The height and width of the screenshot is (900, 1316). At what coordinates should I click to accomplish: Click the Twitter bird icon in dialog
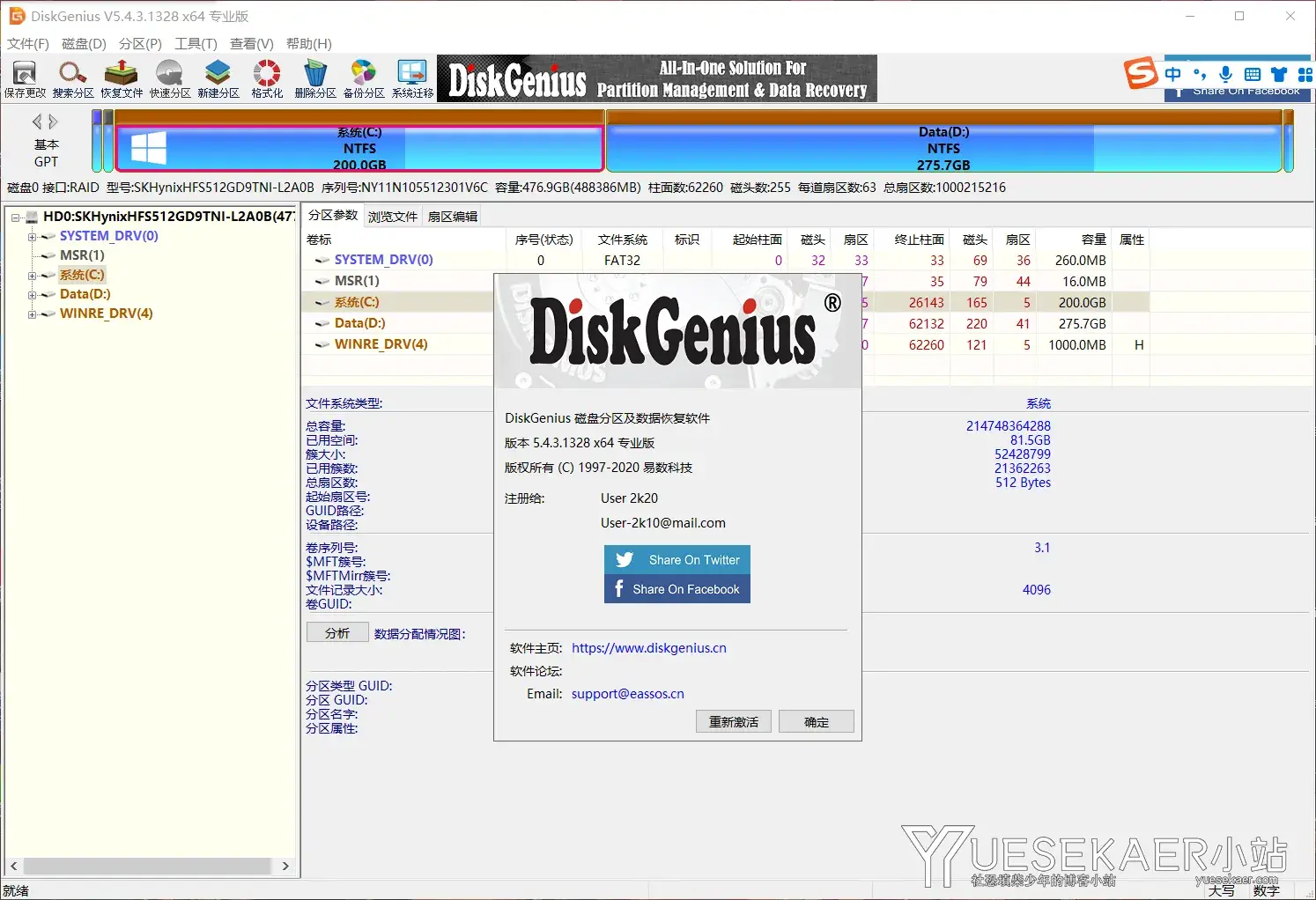tap(625, 560)
